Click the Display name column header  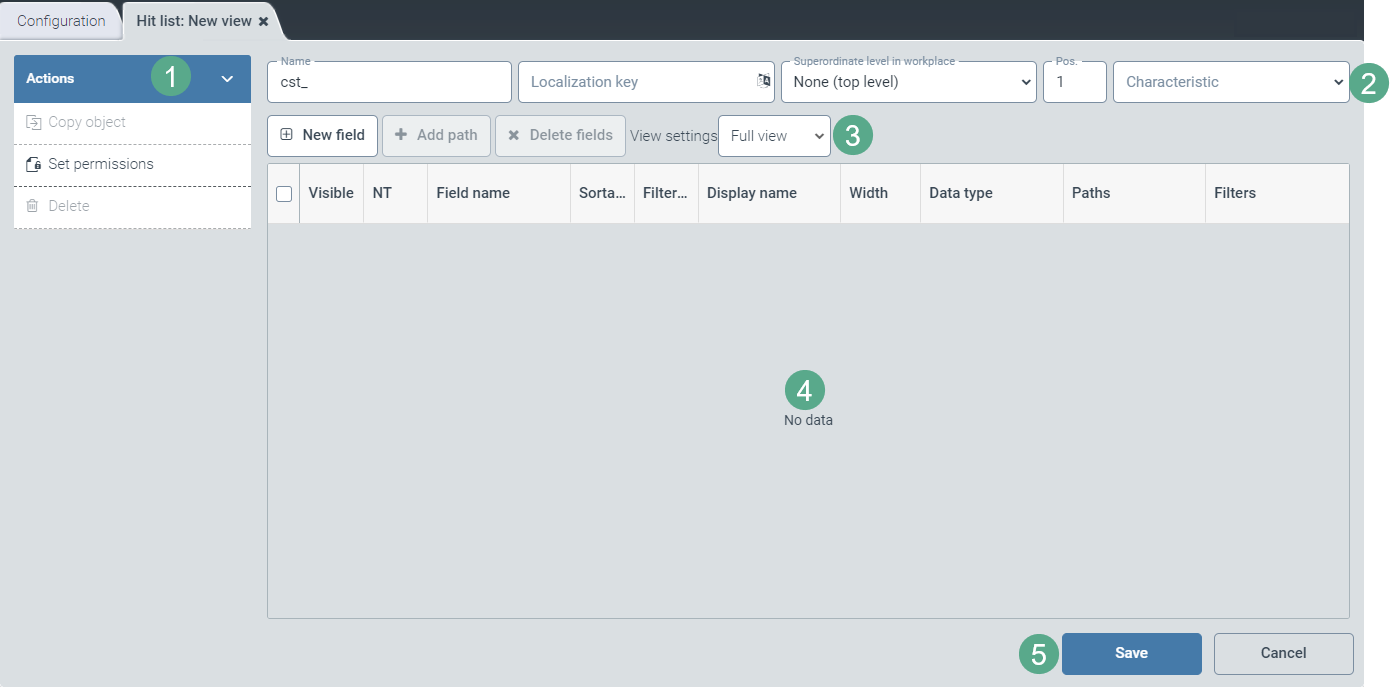pos(751,193)
